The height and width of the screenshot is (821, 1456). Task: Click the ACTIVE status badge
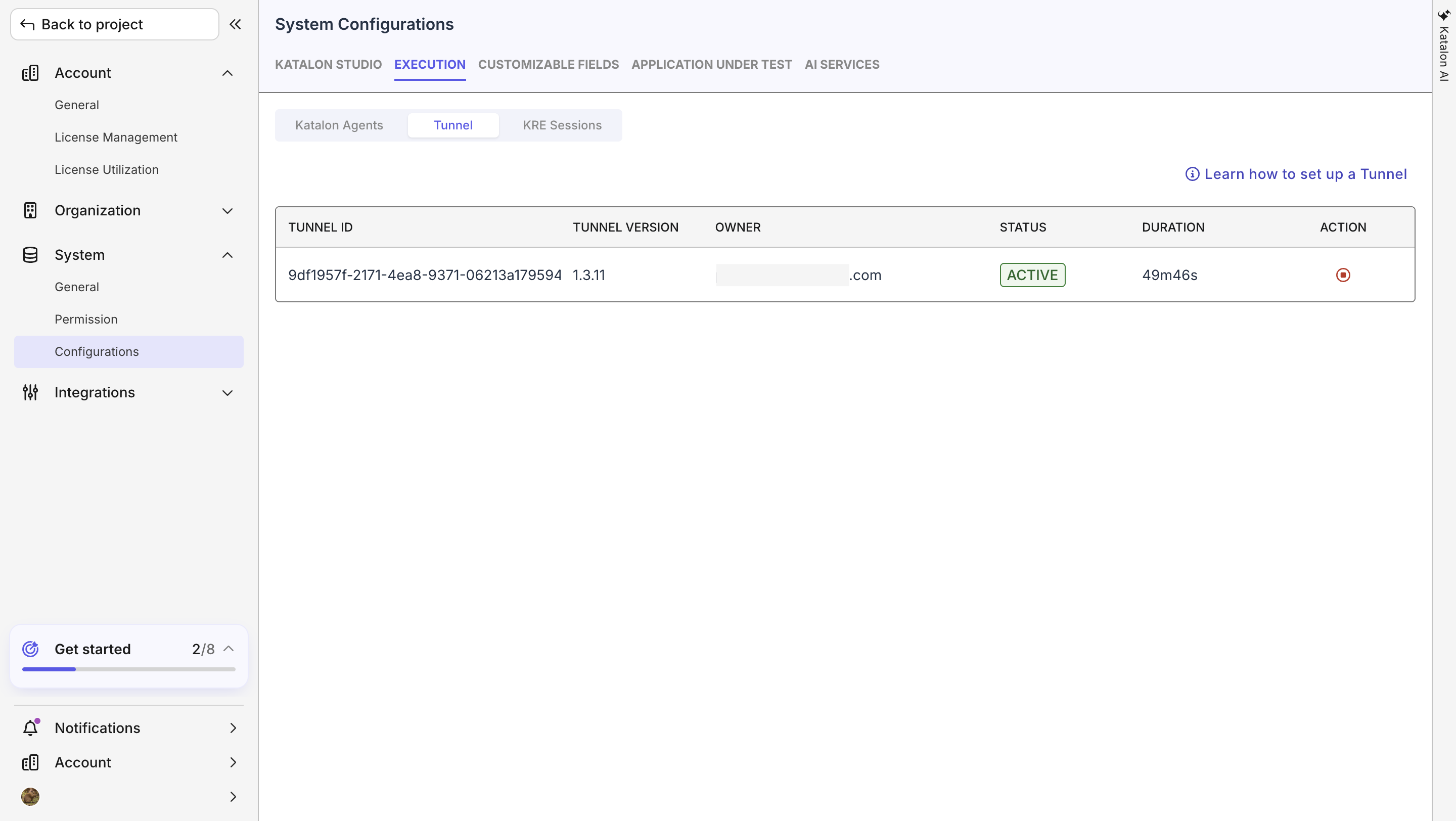(1033, 275)
